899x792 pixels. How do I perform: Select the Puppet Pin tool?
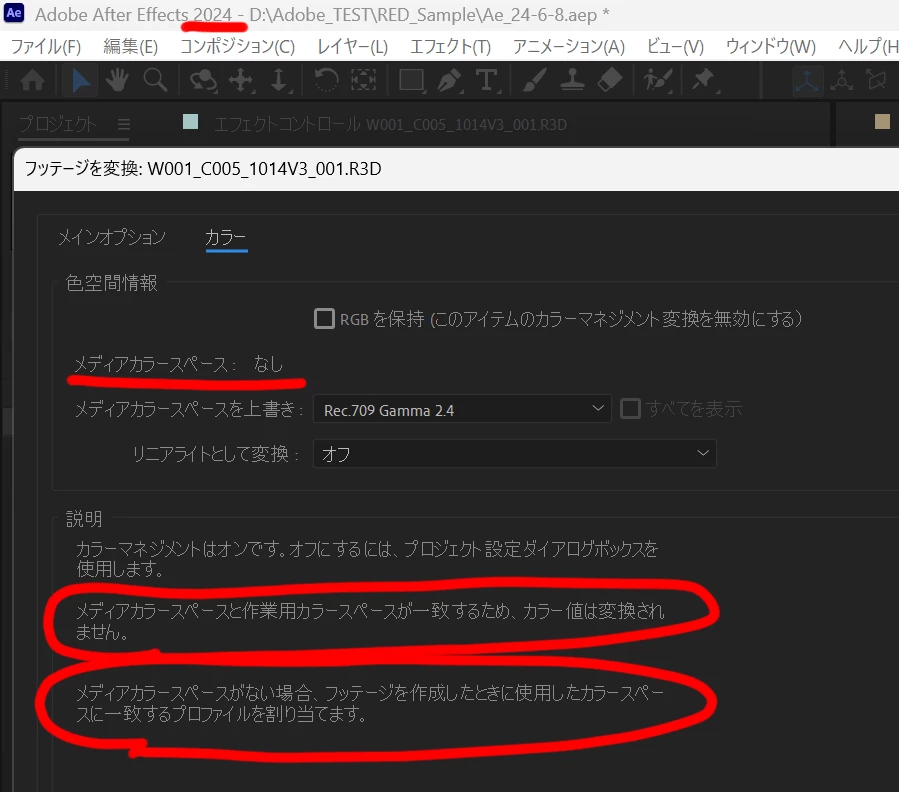tap(704, 80)
